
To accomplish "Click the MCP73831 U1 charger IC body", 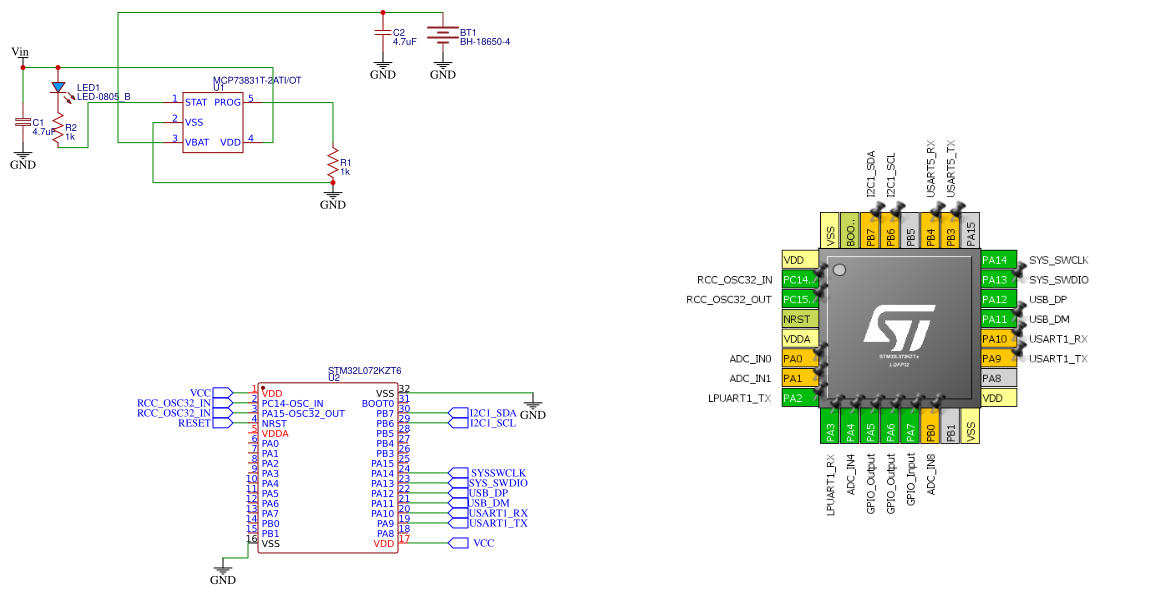I will pyautogui.click(x=212, y=122).
